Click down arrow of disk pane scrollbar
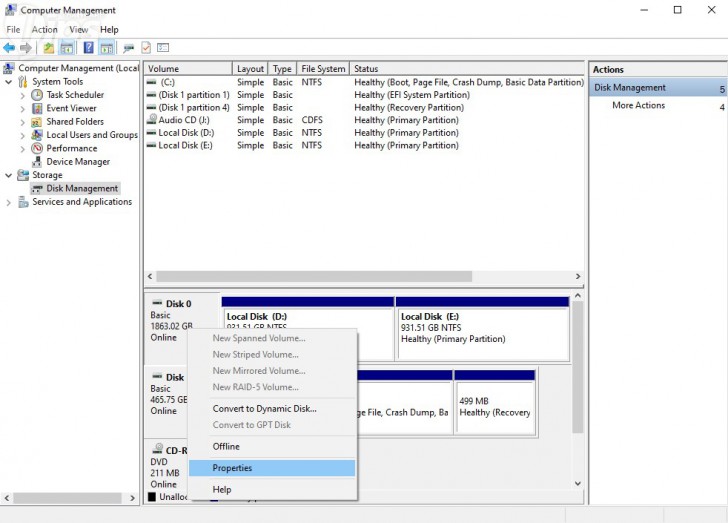728x523 pixels. [x=578, y=484]
